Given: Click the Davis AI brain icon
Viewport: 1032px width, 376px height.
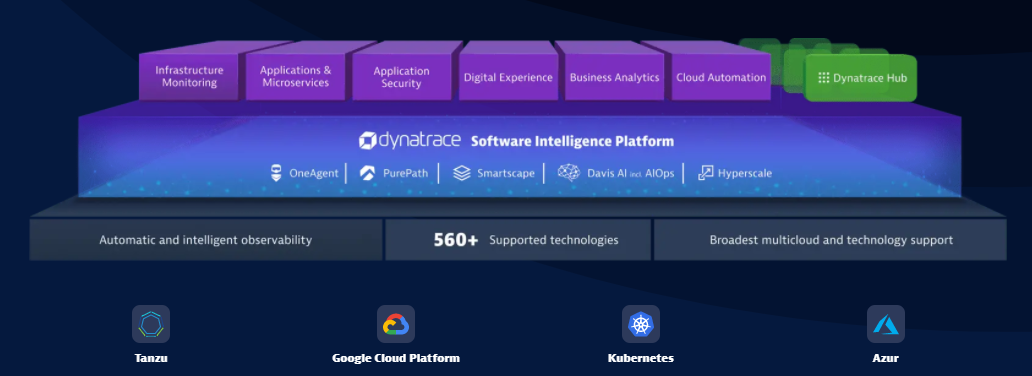Looking at the screenshot, I should point(569,173).
